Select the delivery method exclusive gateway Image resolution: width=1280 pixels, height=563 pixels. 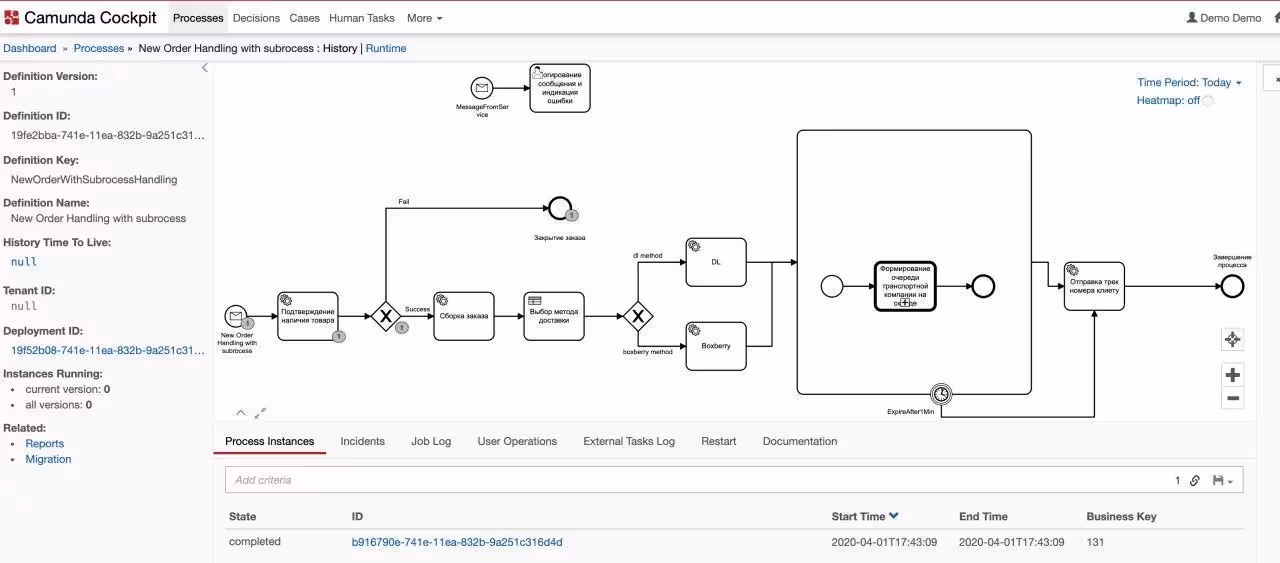pos(638,317)
